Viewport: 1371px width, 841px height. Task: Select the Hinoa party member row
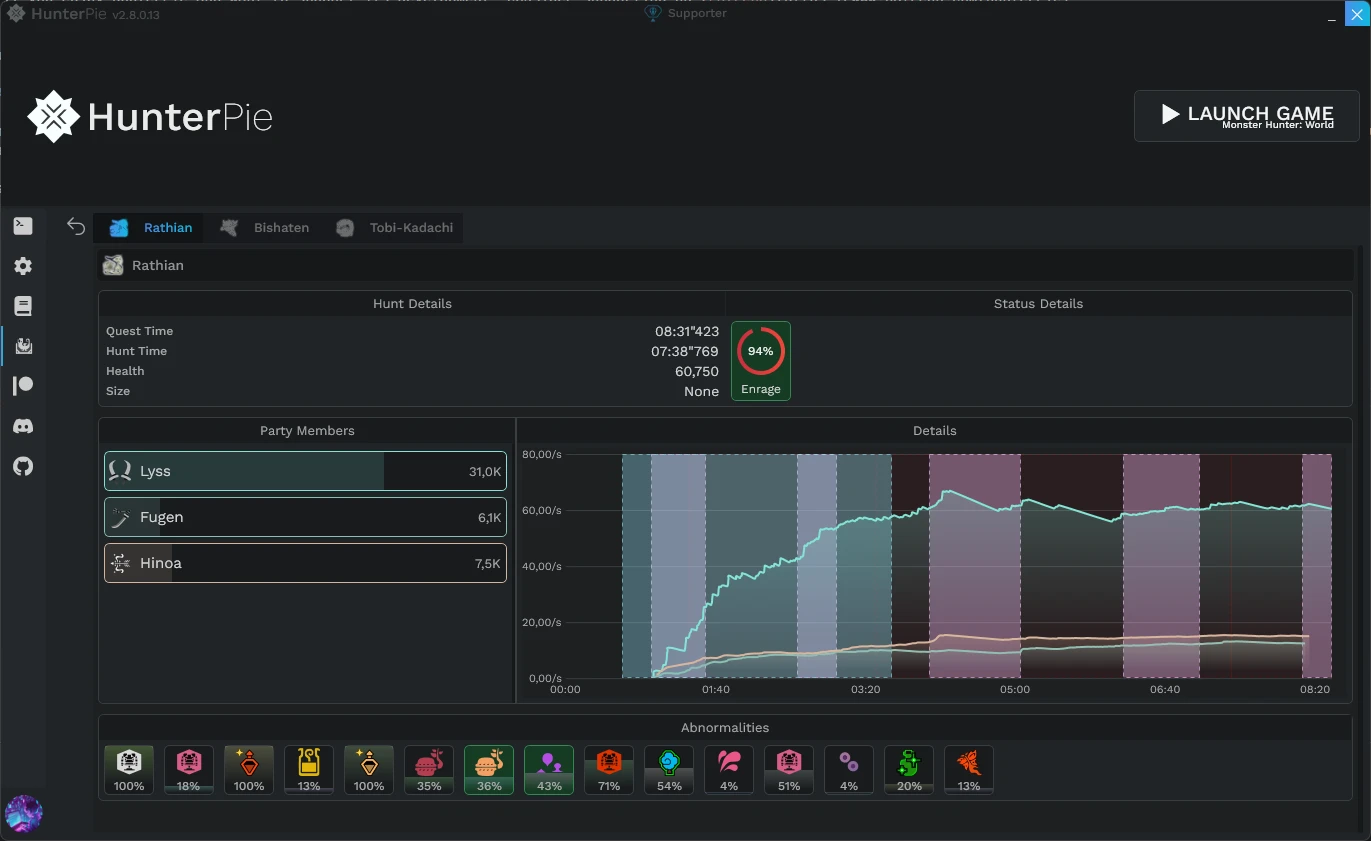click(305, 563)
